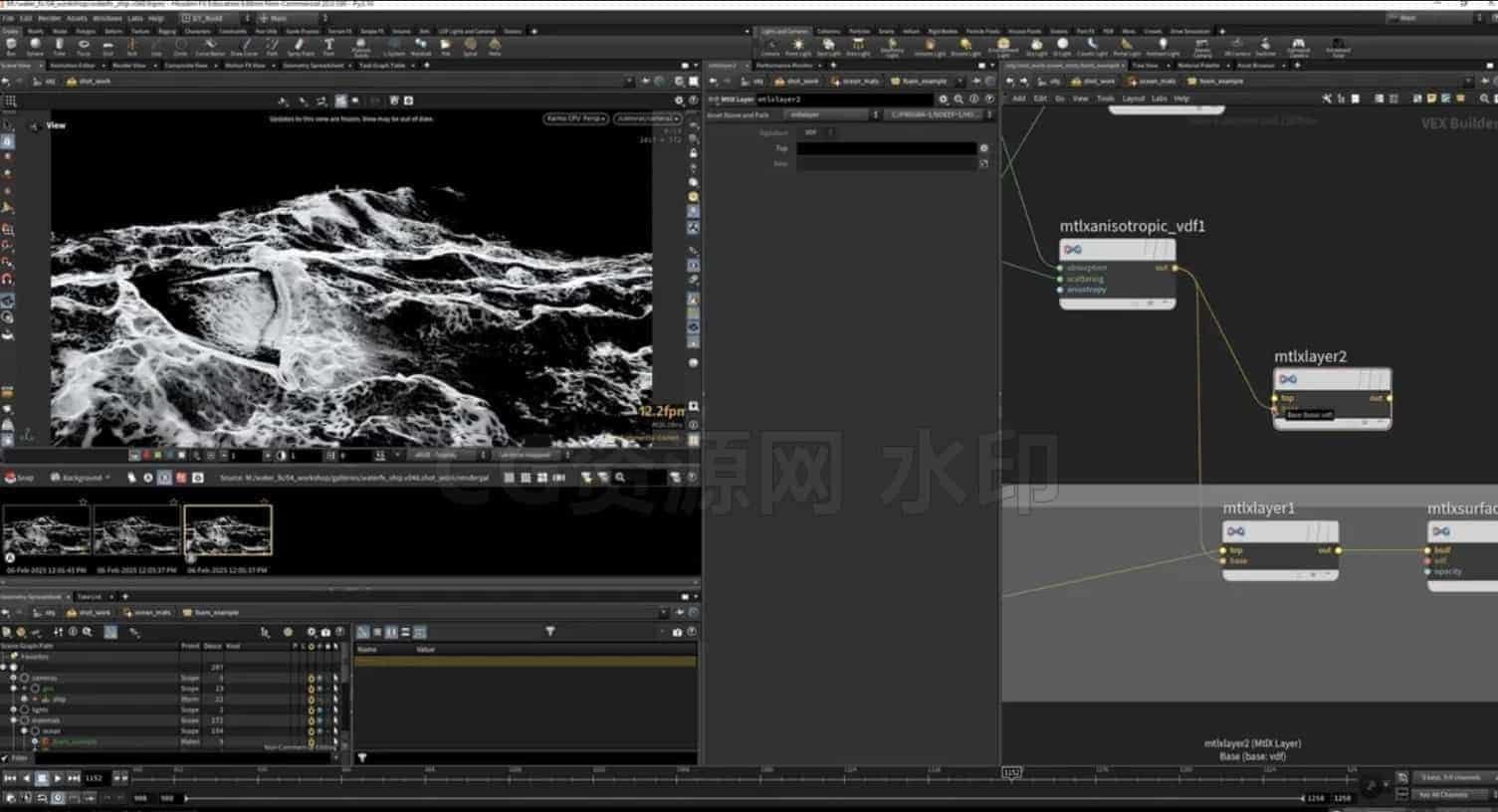Open the Render menu
The image size is (1498, 812).
(x=49, y=18)
